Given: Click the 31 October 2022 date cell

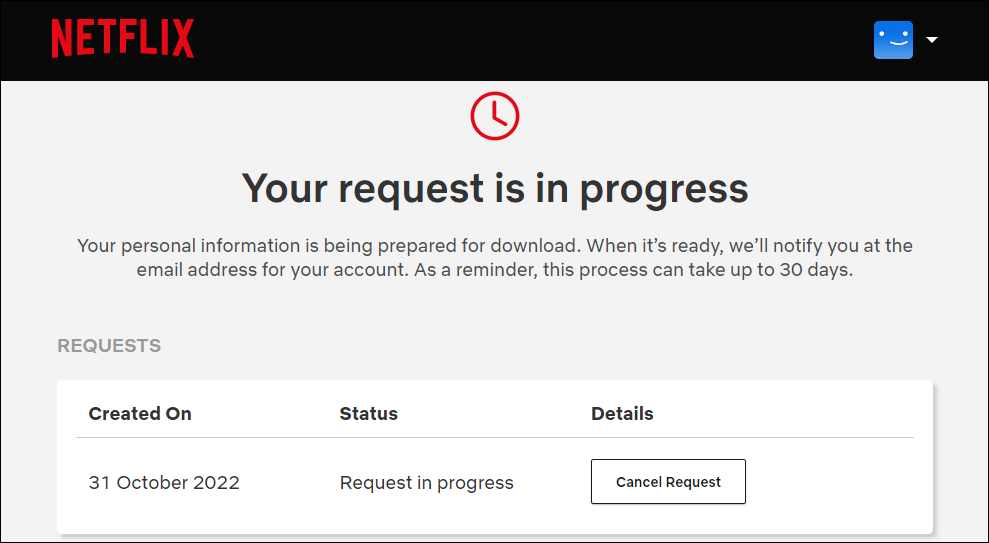Looking at the screenshot, I should [164, 483].
